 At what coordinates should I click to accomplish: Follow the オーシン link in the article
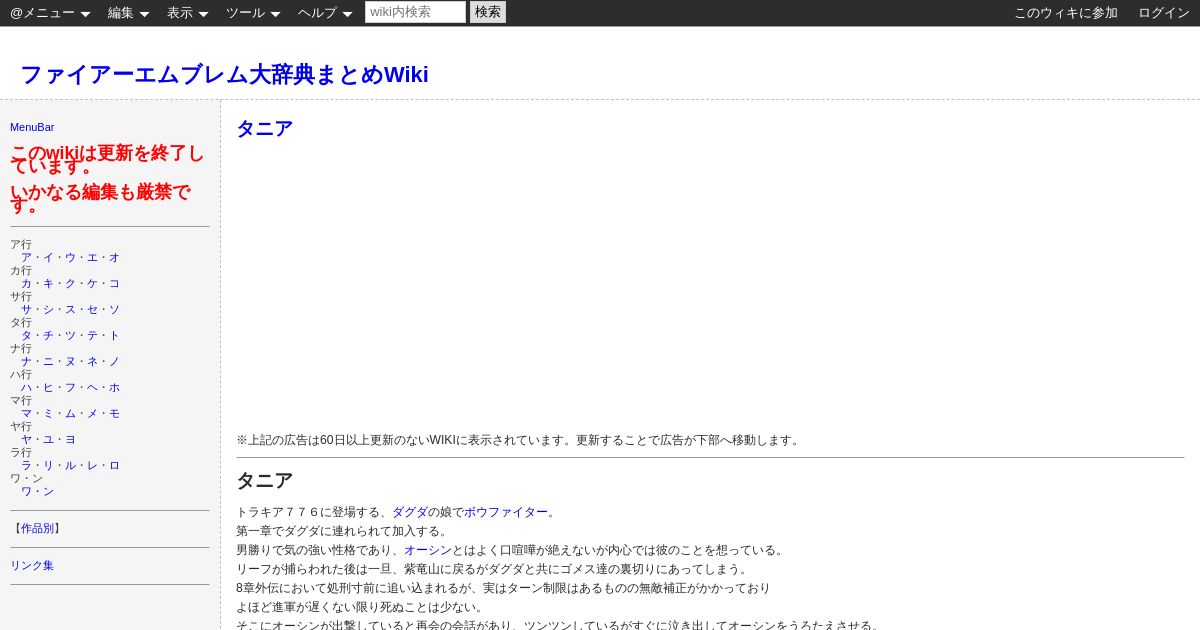point(428,550)
